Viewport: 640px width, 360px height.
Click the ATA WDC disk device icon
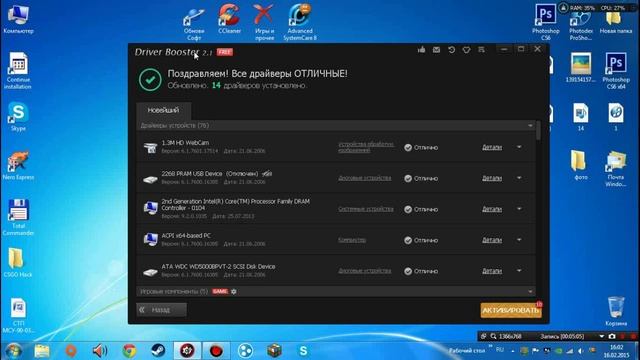[151, 271]
